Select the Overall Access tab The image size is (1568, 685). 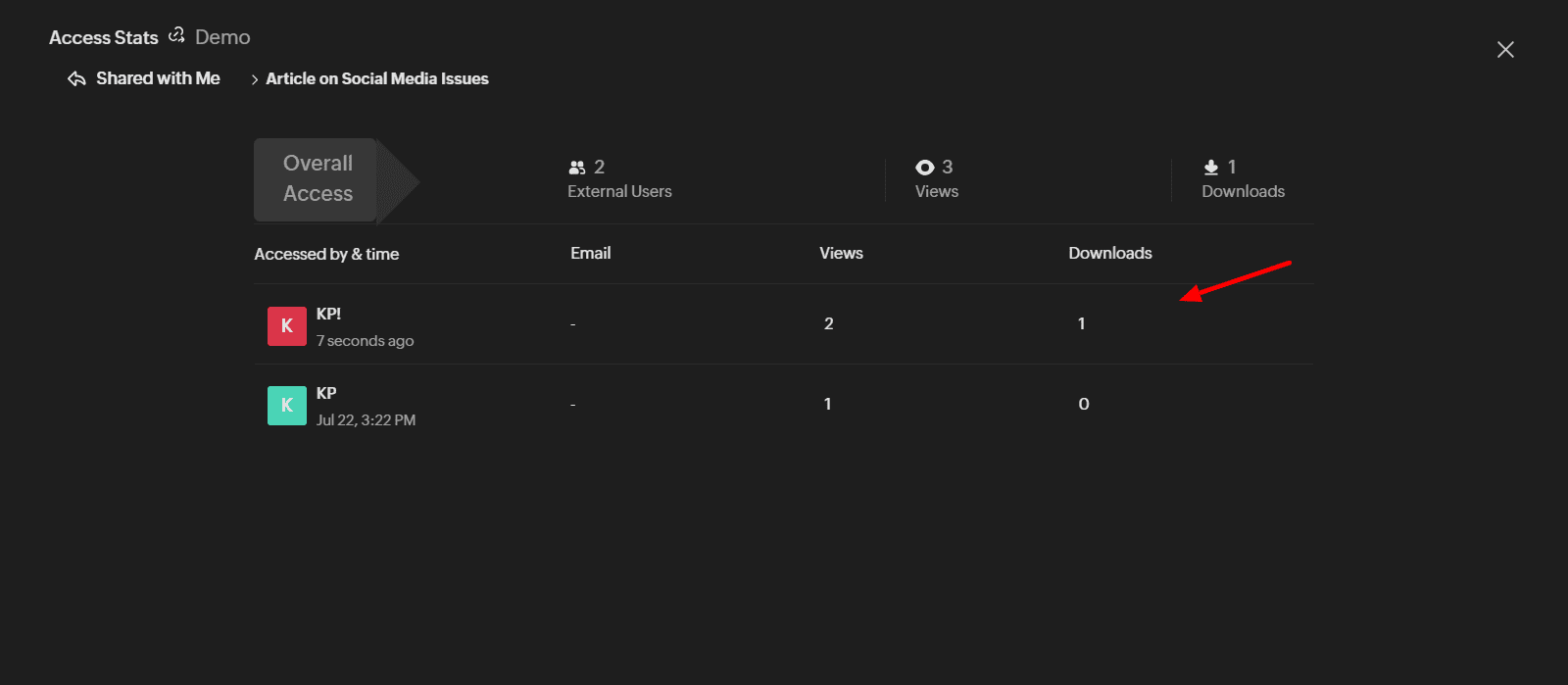pyautogui.click(x=318, y=179)
